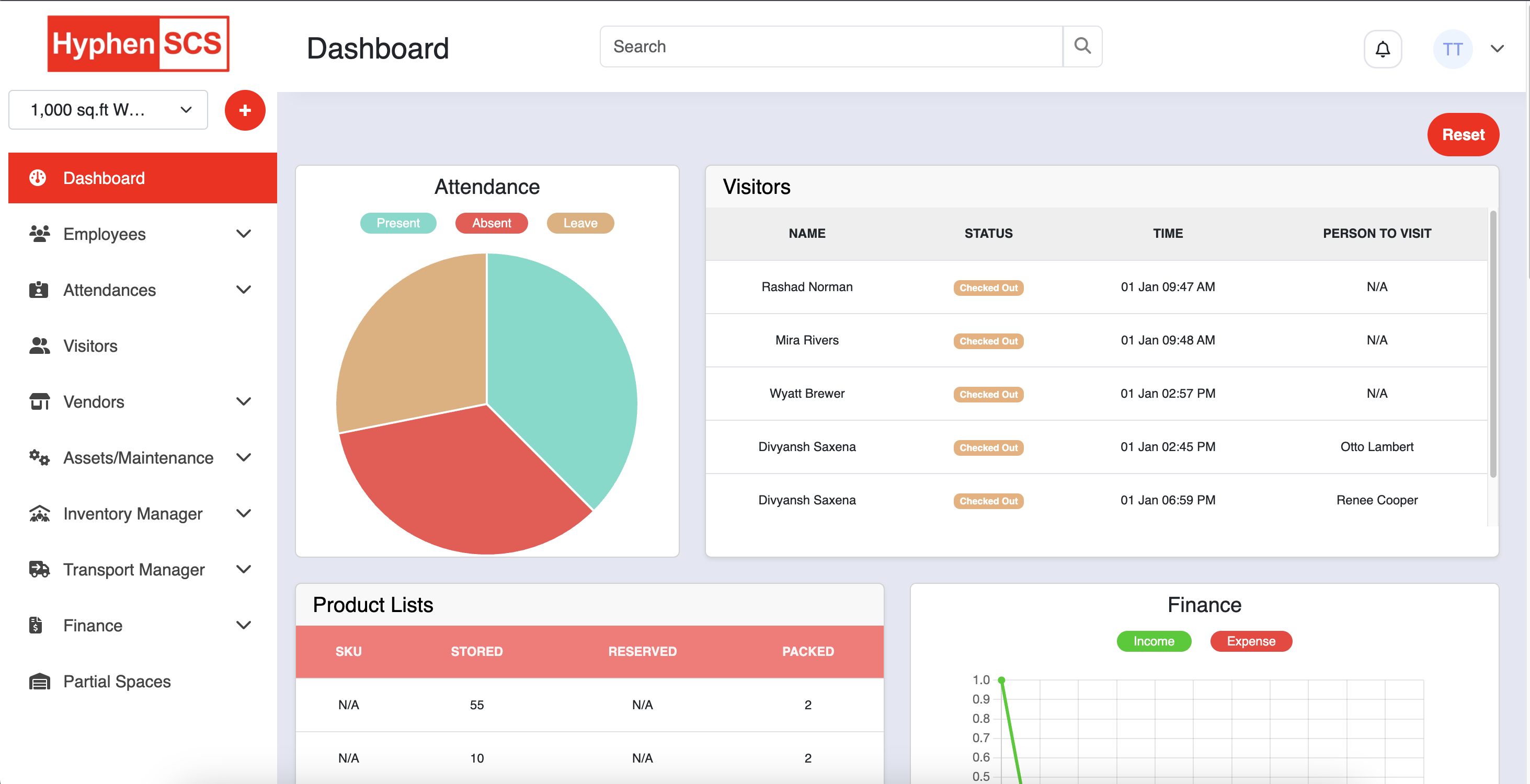Click the Inventory Manager warehouse icon
1530x784 pixels.
pos(39,513)
